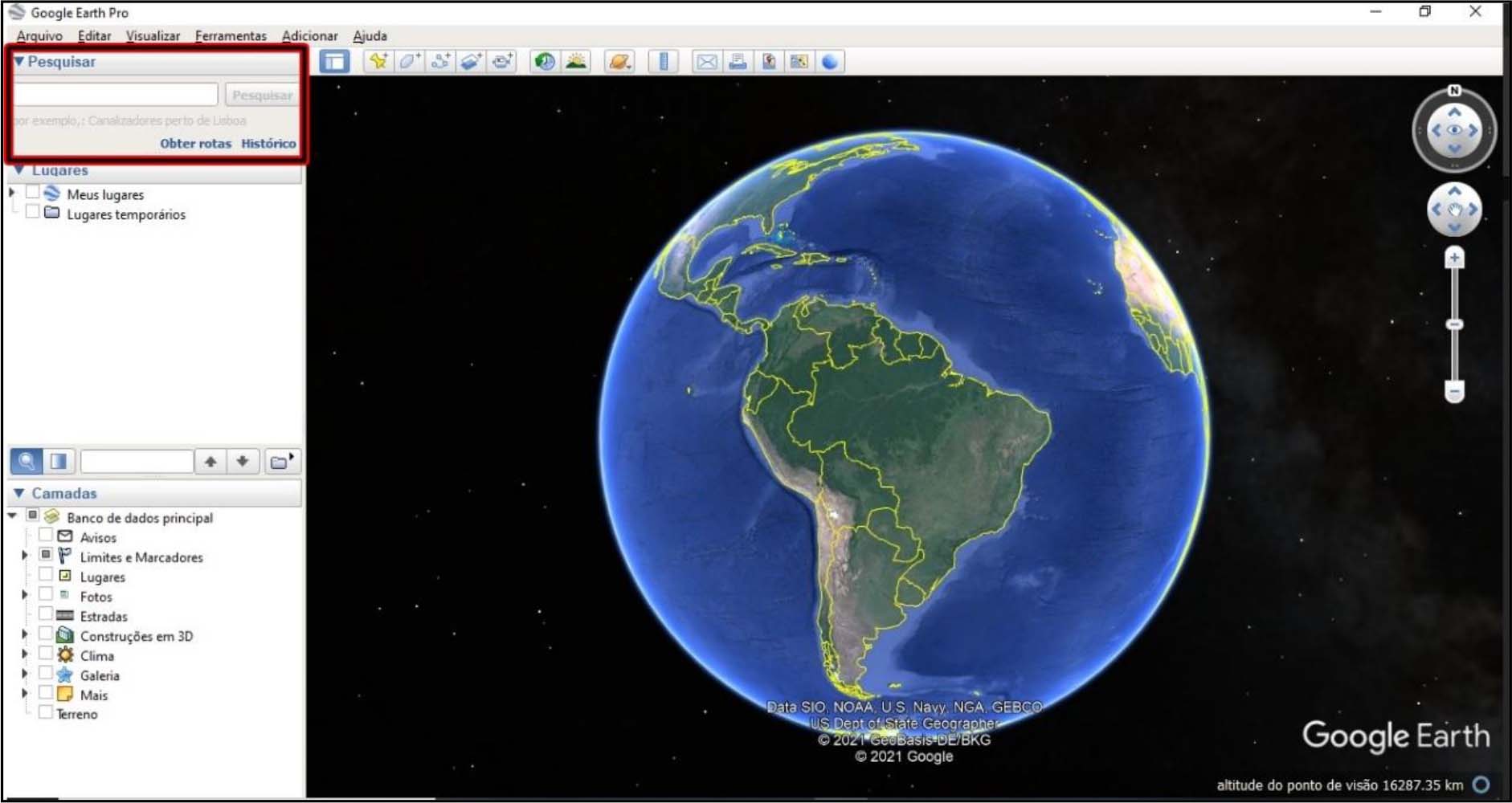Check the Lugares temporários checkbox
The image size is (1512, 803).
(x=32, y=212)
